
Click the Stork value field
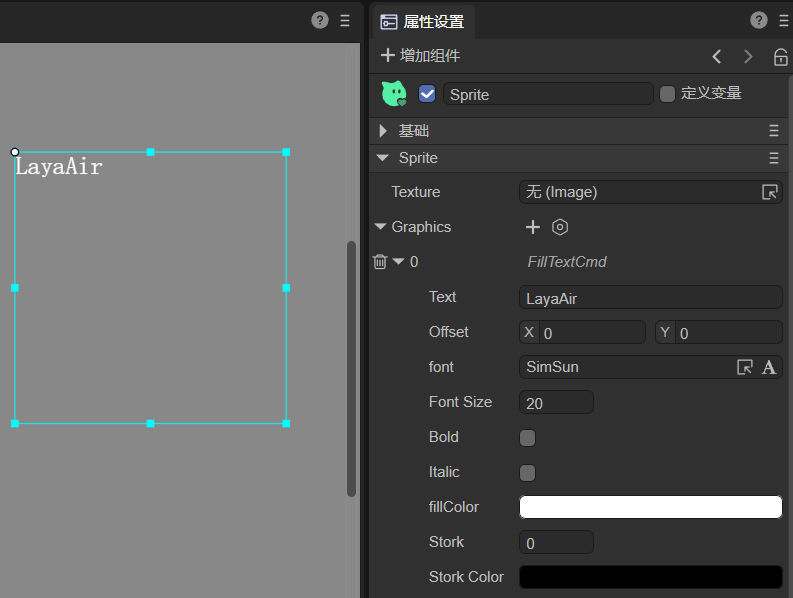[x=556, y=542]
